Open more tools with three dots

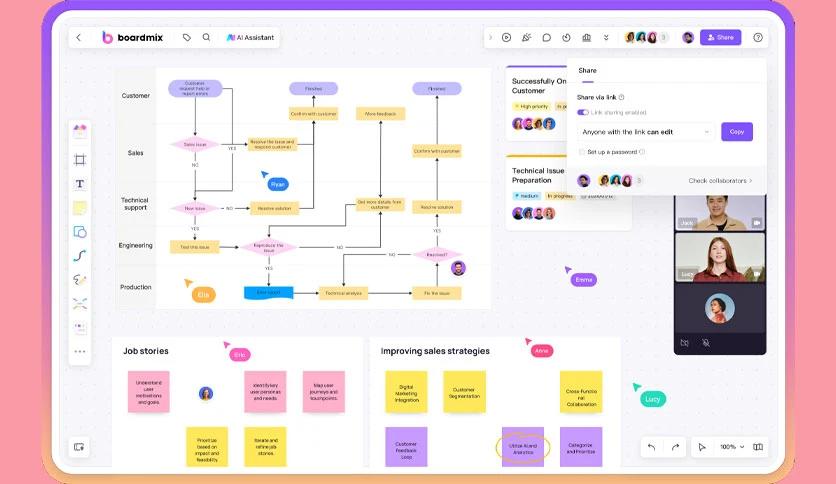pyautogui.click(x=80, y=351)
